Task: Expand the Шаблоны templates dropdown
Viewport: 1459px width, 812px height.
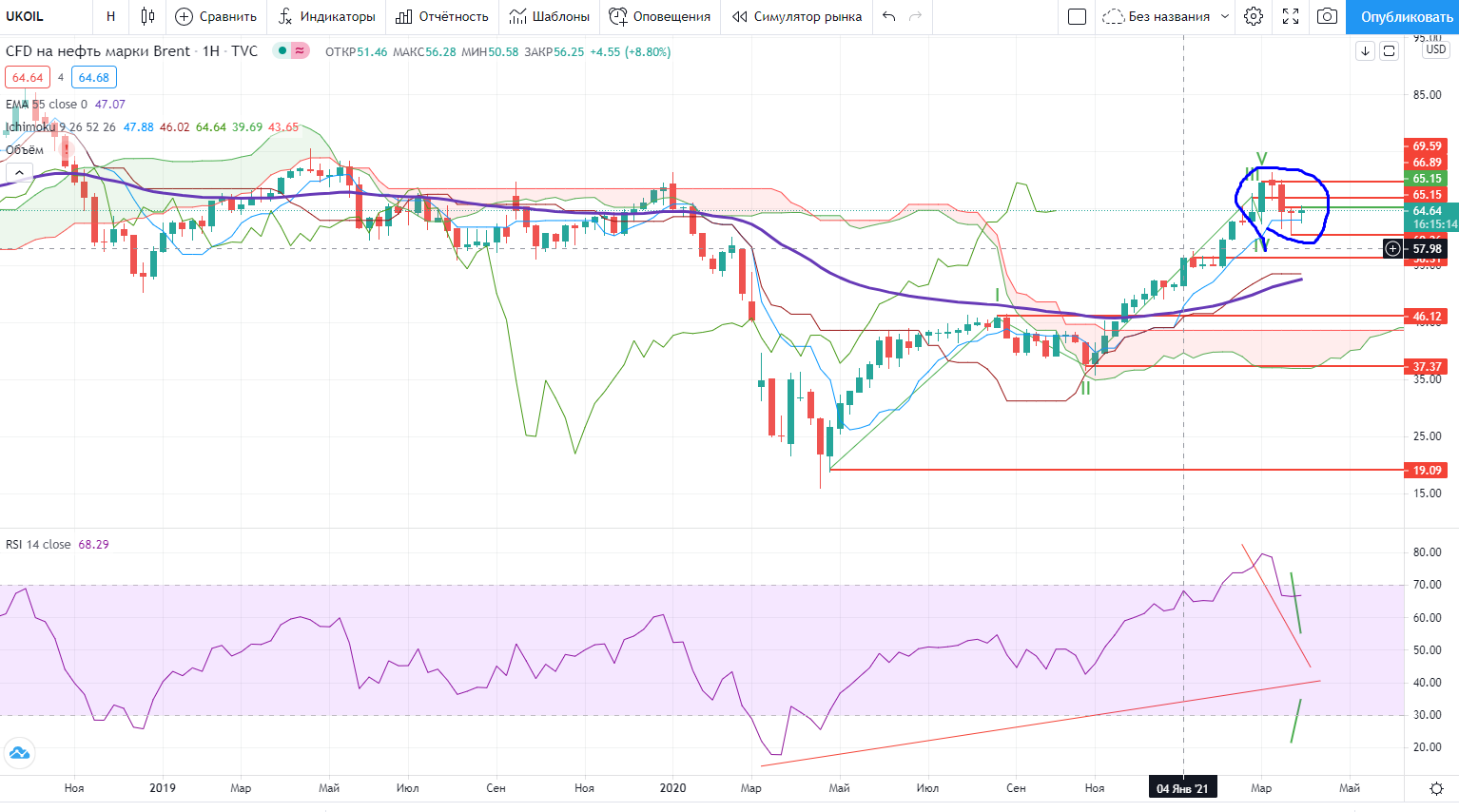Action: point(549,16)
